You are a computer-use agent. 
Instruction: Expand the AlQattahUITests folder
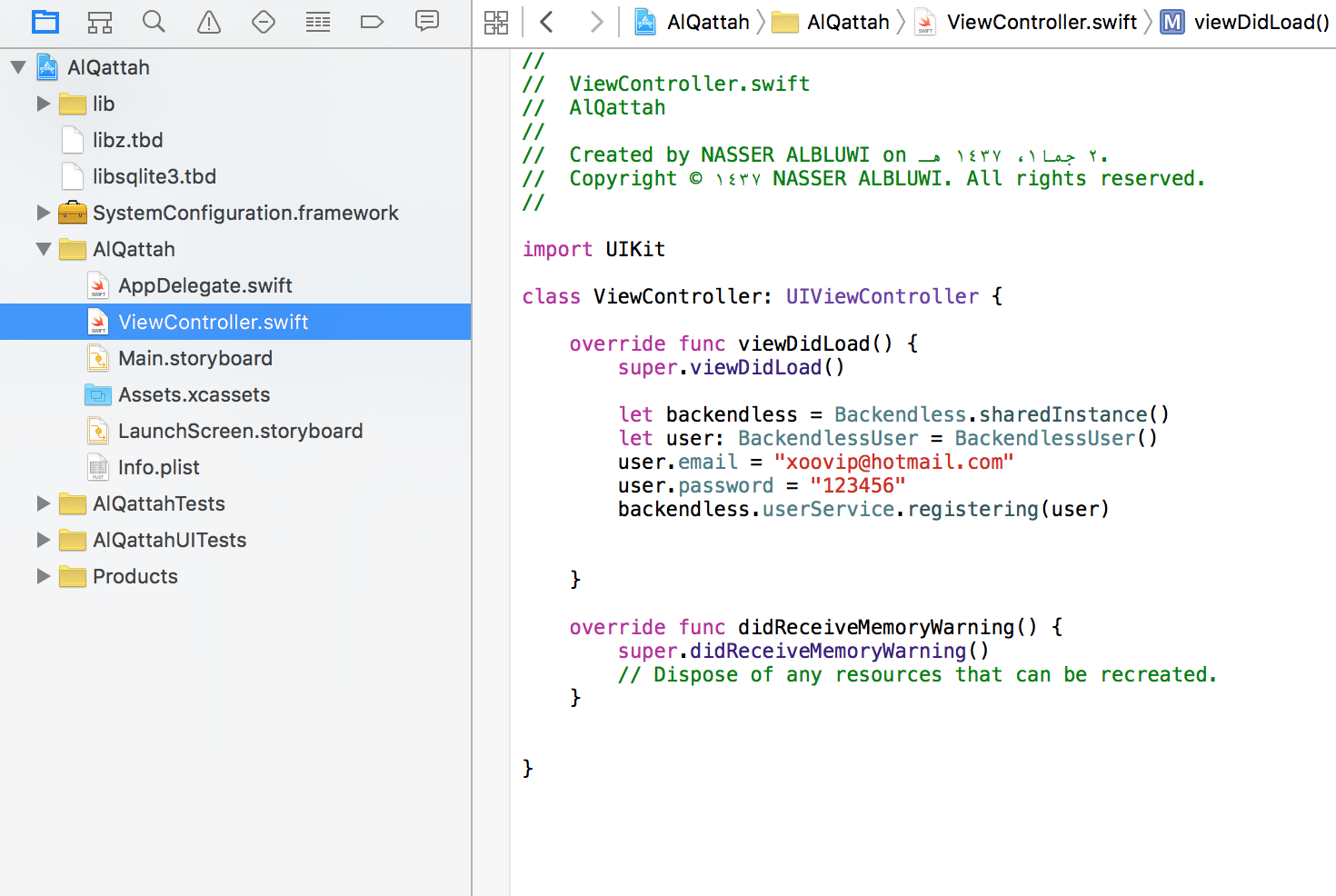tap(43, 540)
